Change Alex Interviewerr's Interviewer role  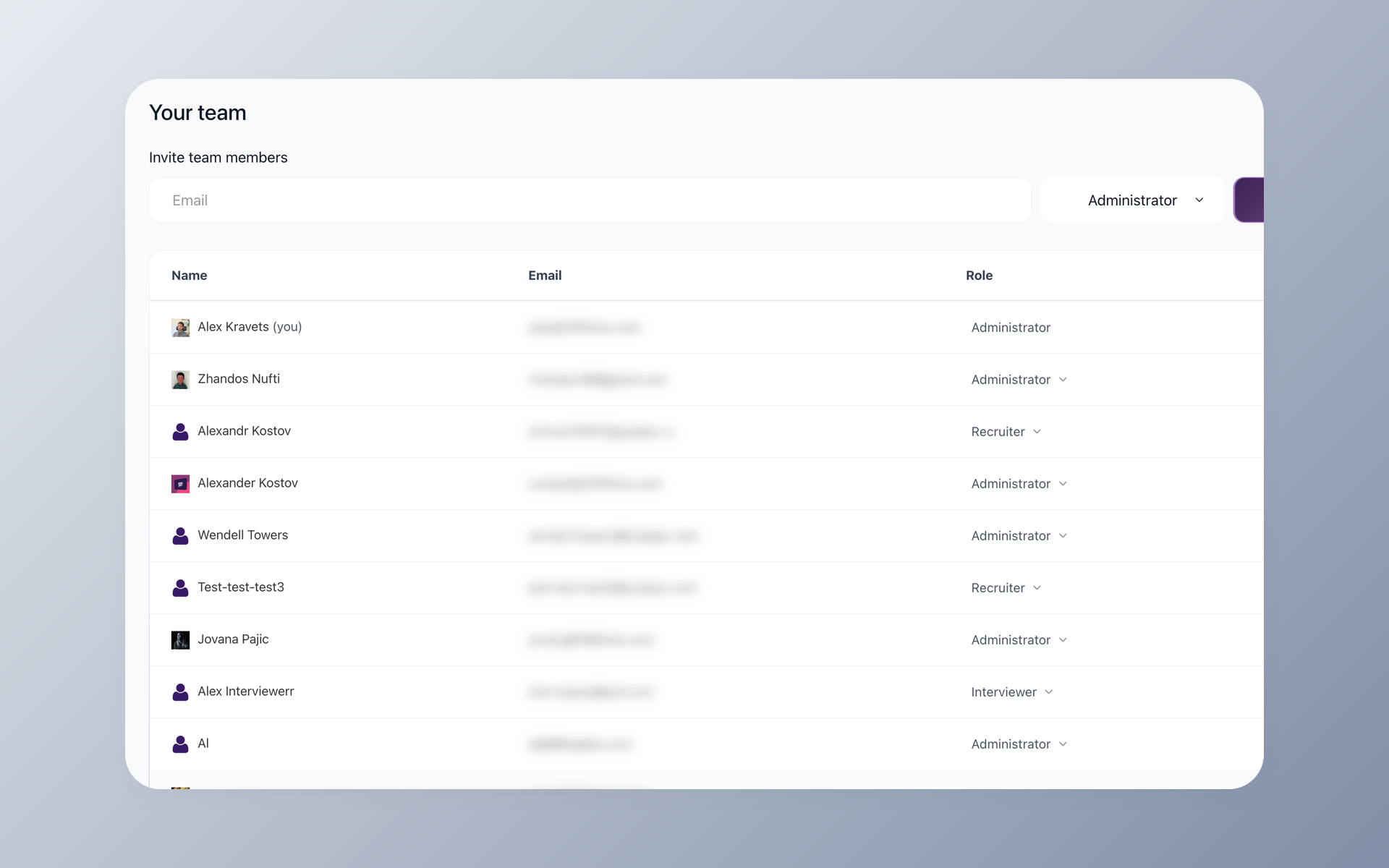[1011, 692]
